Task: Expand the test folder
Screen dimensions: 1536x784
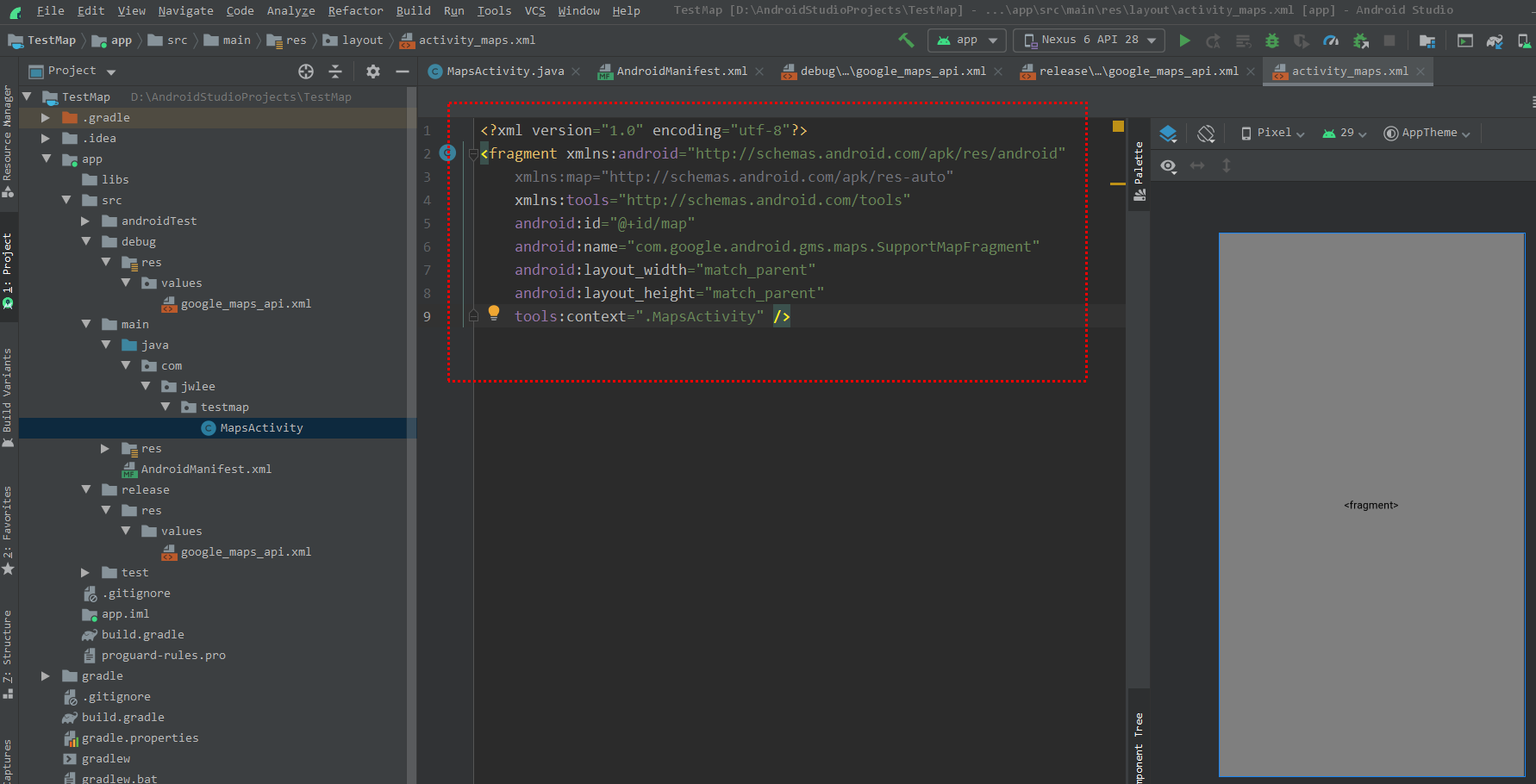Action: click(x=86, y=573)
